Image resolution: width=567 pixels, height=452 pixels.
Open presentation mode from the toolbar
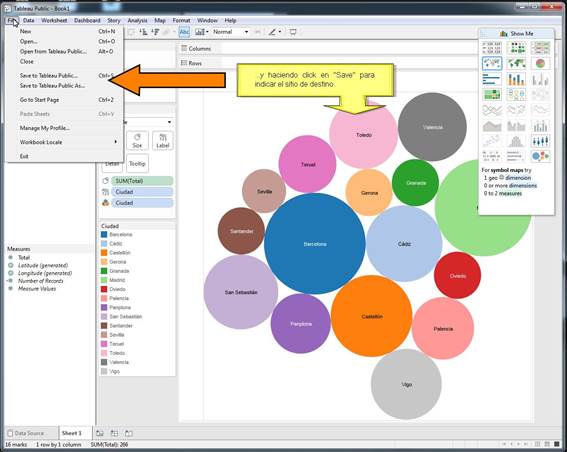pyautogui.click(x=293, y=32)
